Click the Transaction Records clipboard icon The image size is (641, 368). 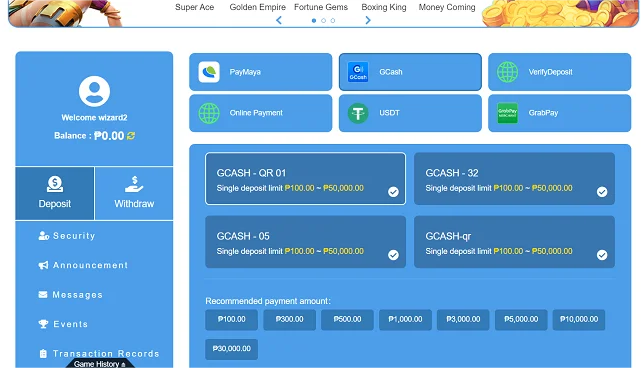coord(43,353)
